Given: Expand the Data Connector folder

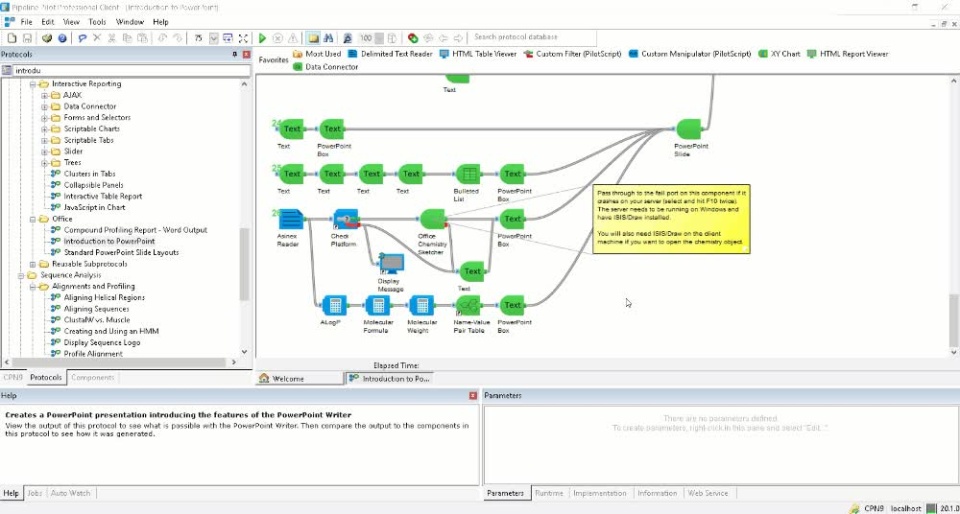Looking at the screenshot, I should click(45, 106).
